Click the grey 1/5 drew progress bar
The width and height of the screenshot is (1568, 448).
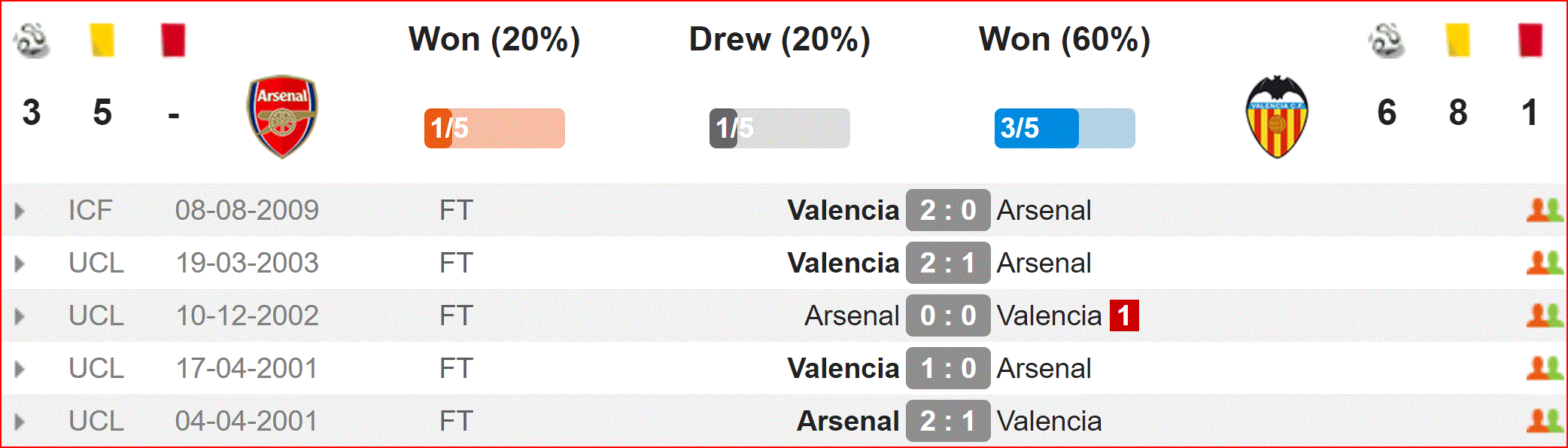[779, 128]
